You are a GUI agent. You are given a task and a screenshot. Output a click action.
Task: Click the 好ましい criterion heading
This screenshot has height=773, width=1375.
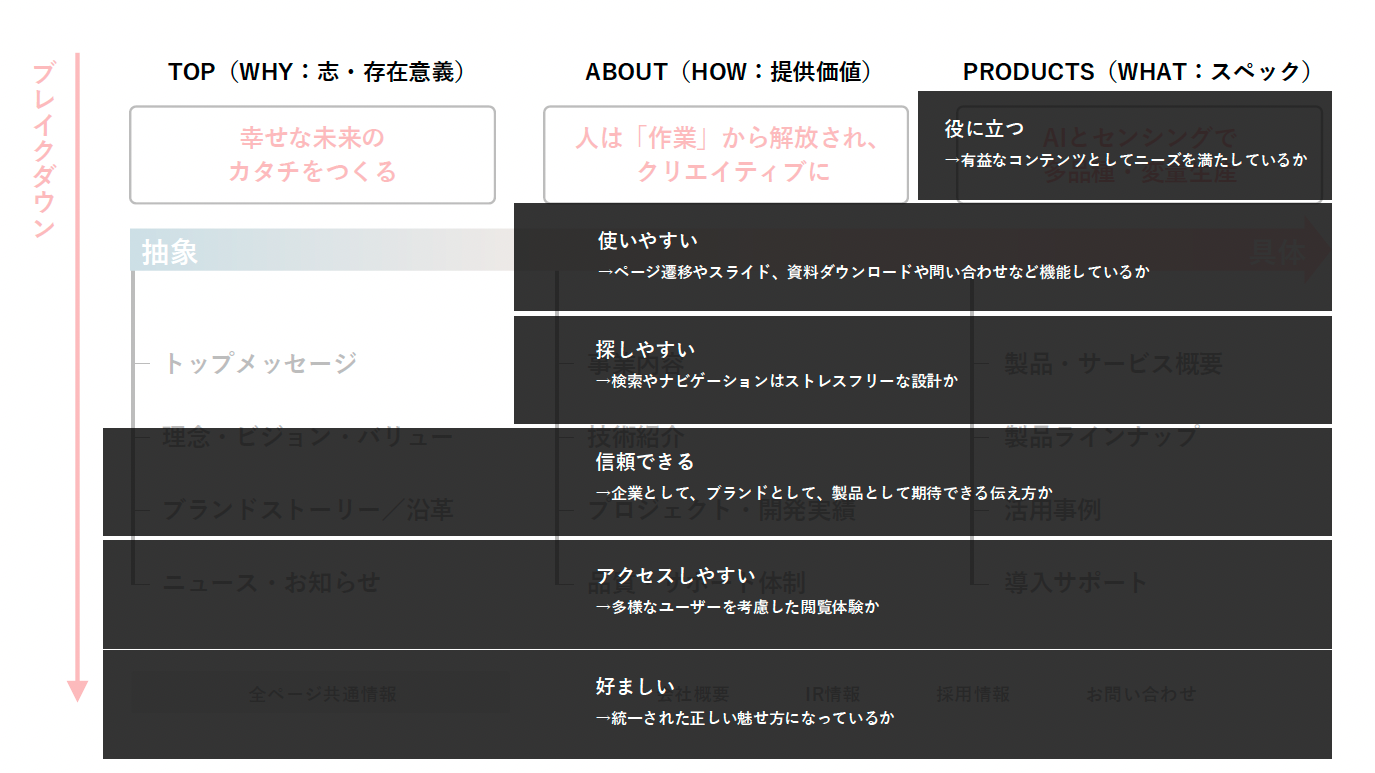[635, 686]
